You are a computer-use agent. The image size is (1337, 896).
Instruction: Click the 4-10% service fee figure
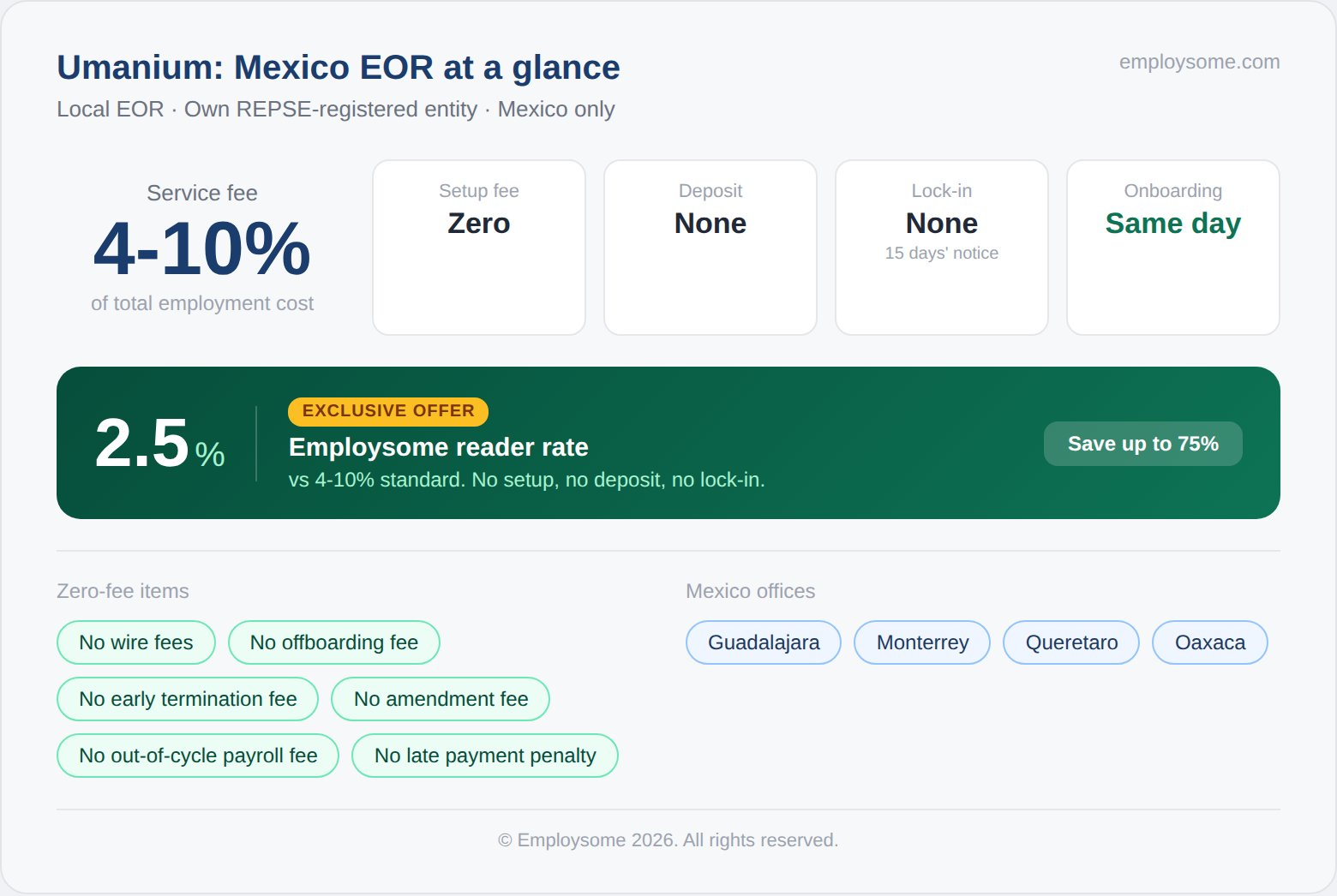(202, 249)
